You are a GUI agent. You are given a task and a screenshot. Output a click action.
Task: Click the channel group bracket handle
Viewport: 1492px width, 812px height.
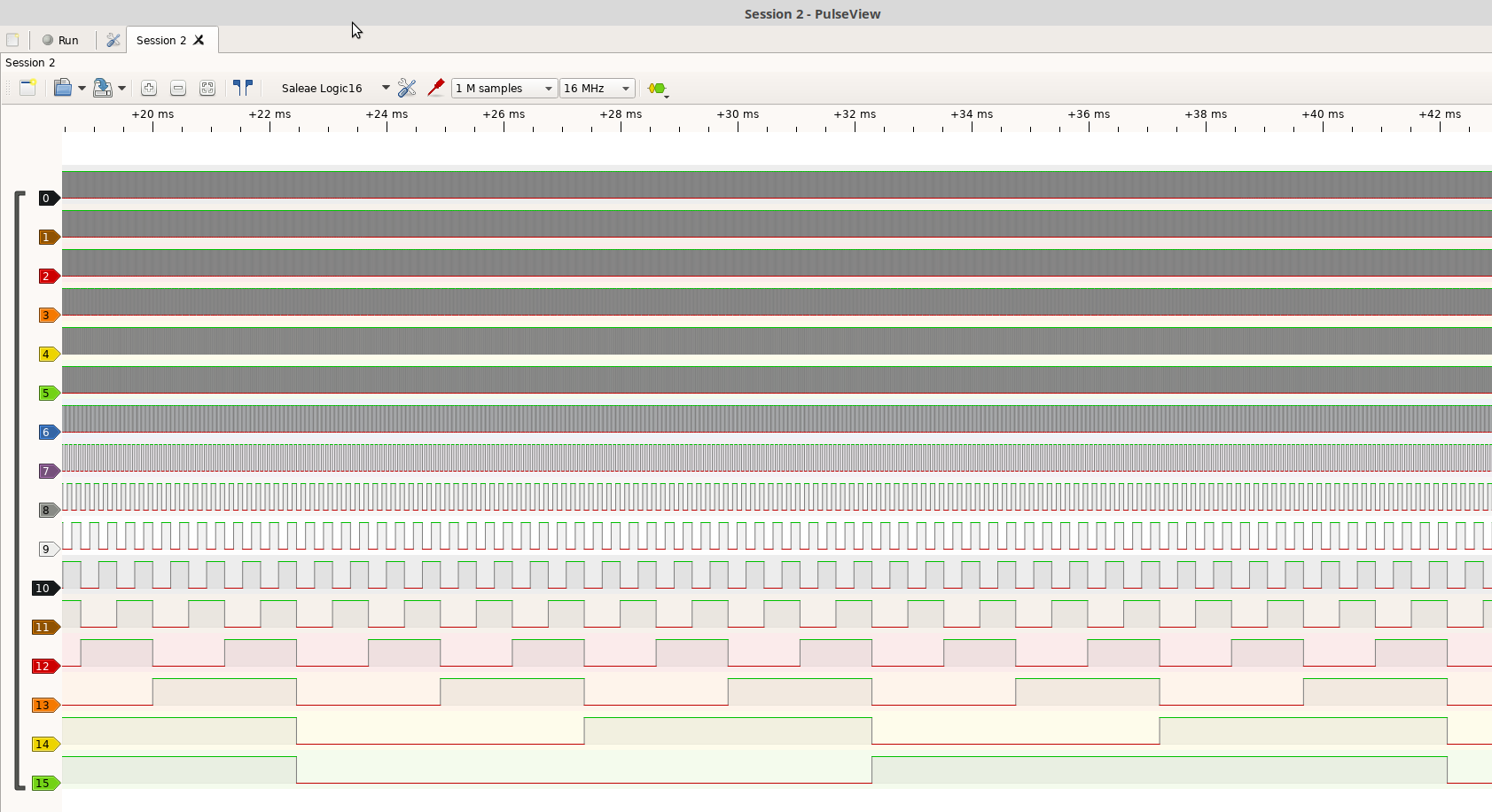coord(19,490)
